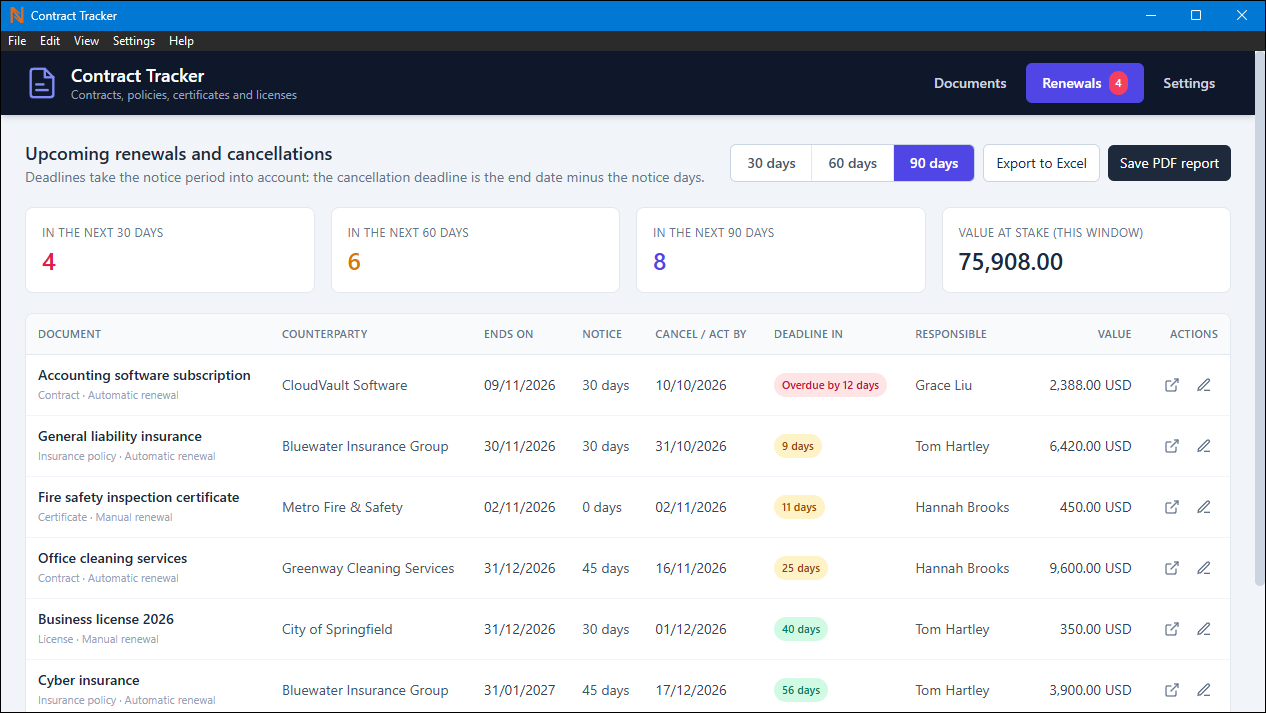The width and height of the screenshot is (1266, 713).
Task: Click the In the next 90 days card
Action: (780, 250)
